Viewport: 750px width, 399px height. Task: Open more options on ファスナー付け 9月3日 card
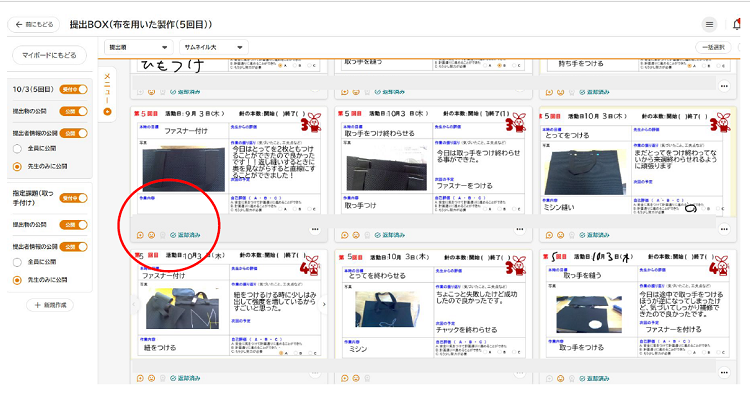pos(315,229)
